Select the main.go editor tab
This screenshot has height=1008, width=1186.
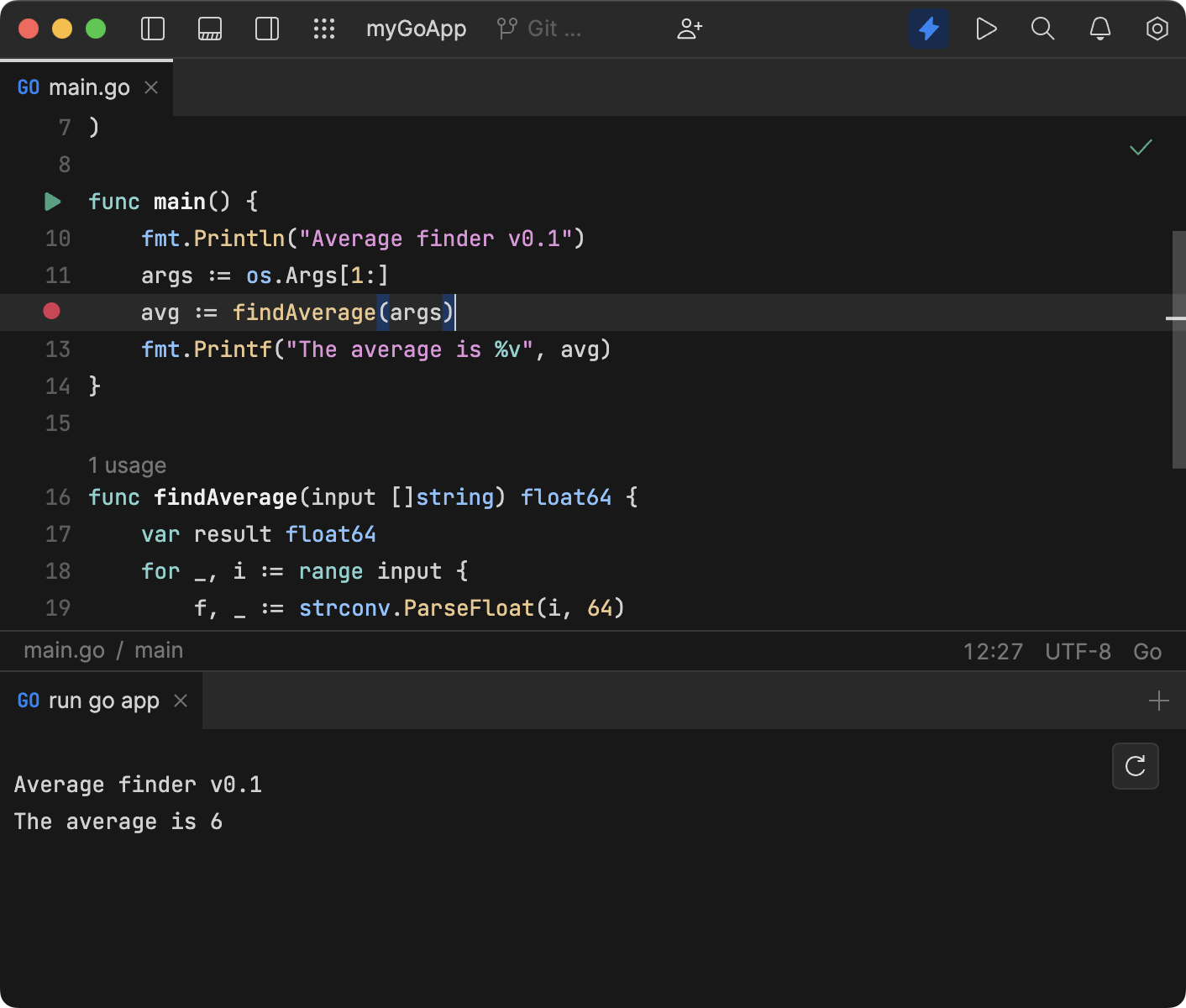[x=88, y=87]
